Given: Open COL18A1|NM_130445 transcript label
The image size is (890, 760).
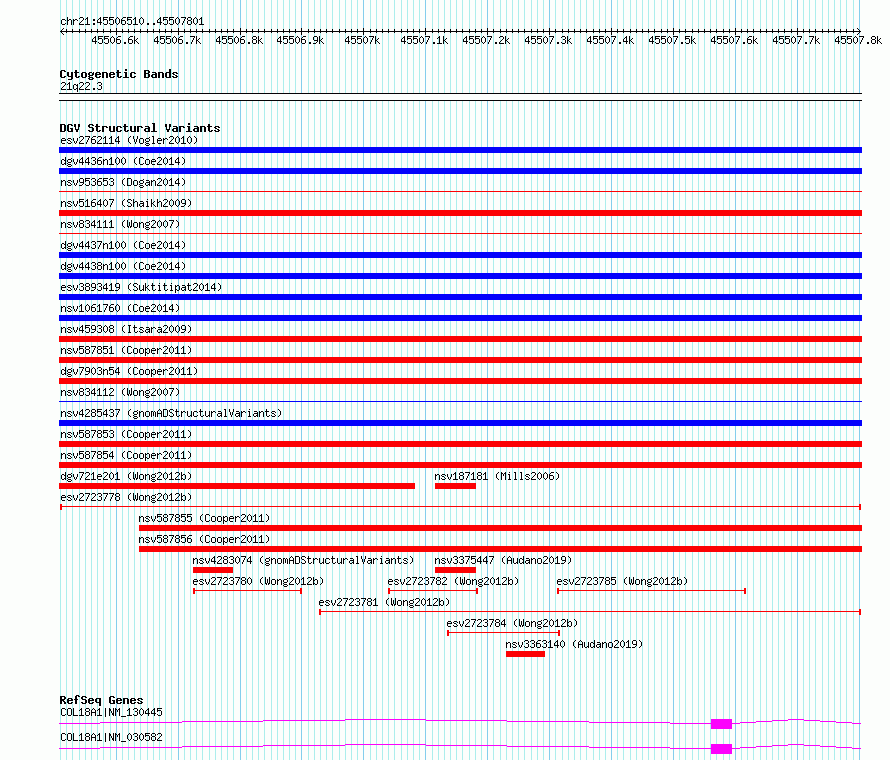Looking at the screenshot, I should (111, 712).
